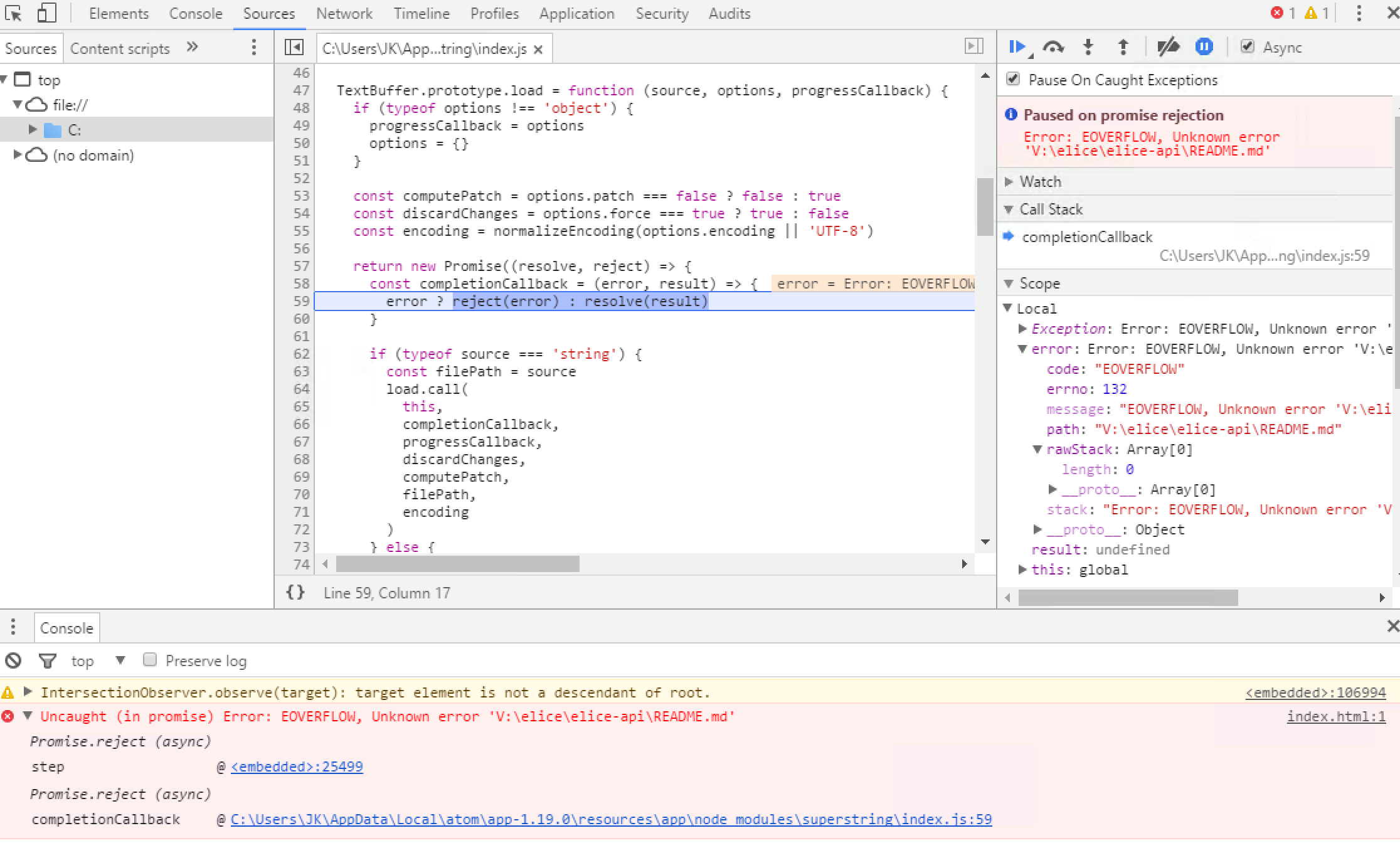Toggle pause on exceptions
1400x843 pixels.
(1204, 46)
